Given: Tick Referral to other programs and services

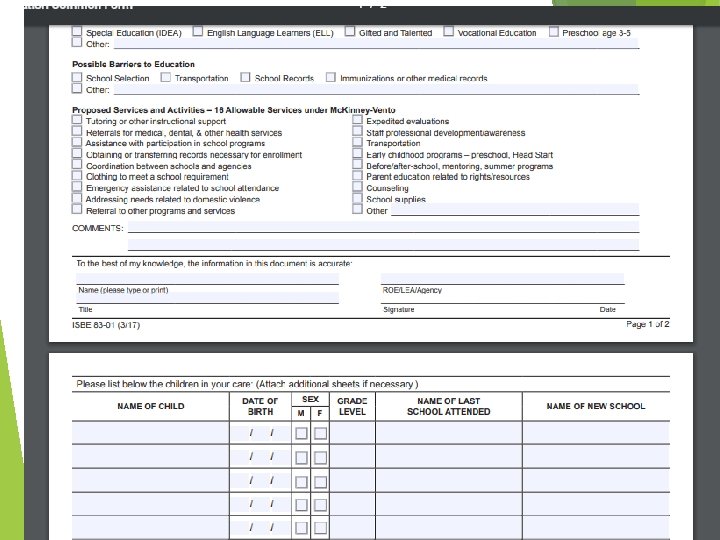Looking at the screenshot, I should (x=77, y=209).
